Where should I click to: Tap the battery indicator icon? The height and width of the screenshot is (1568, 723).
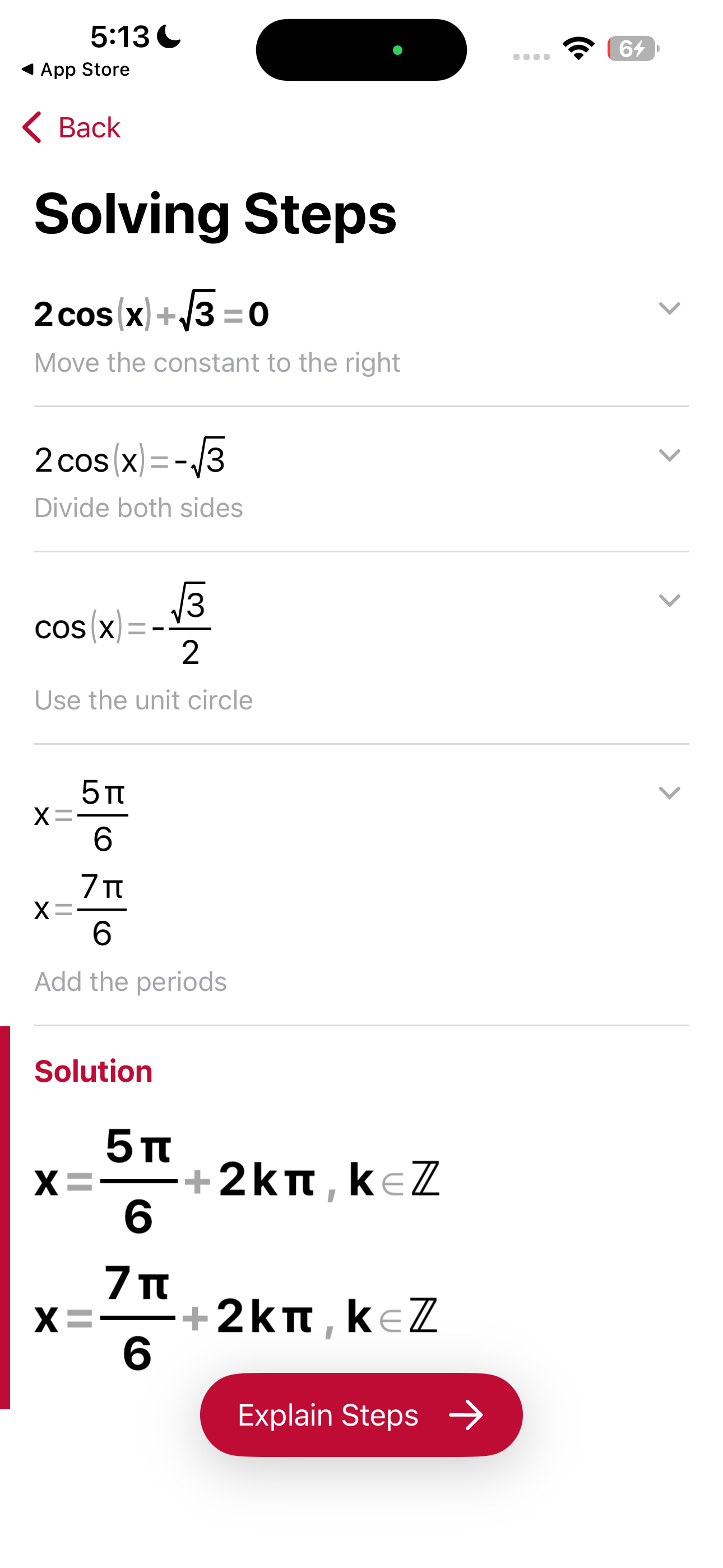click(x=633, y=49)
